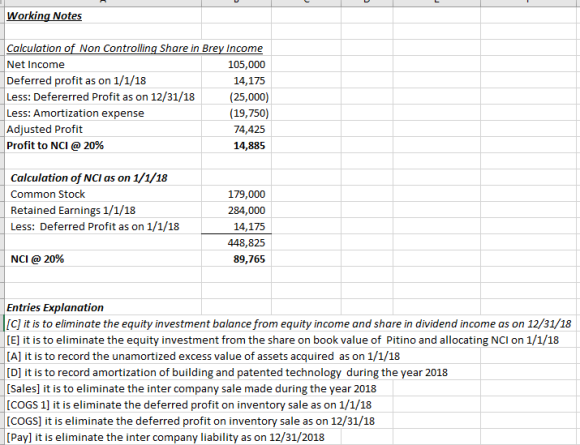
Task: Select the NCI @ 20% value 89,765
Action: click(249, 259)
